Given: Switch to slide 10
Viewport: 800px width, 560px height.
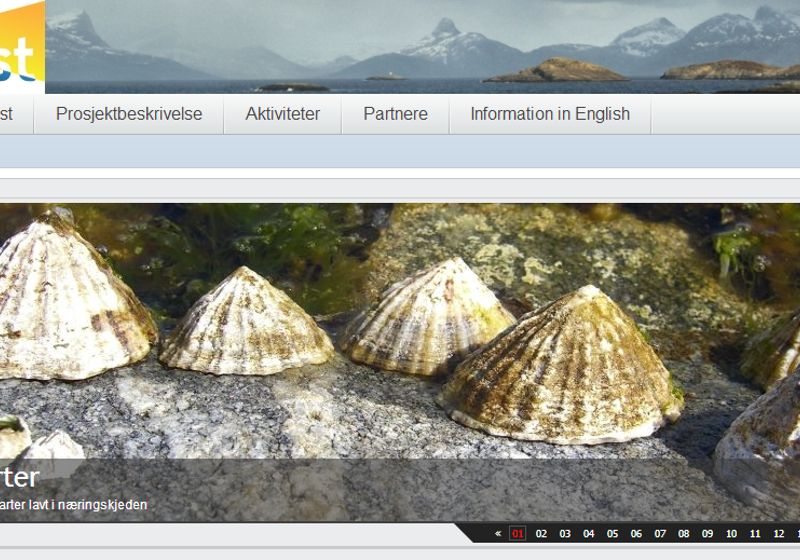Looking at the screenshot, I should click(x=731, y=534).
